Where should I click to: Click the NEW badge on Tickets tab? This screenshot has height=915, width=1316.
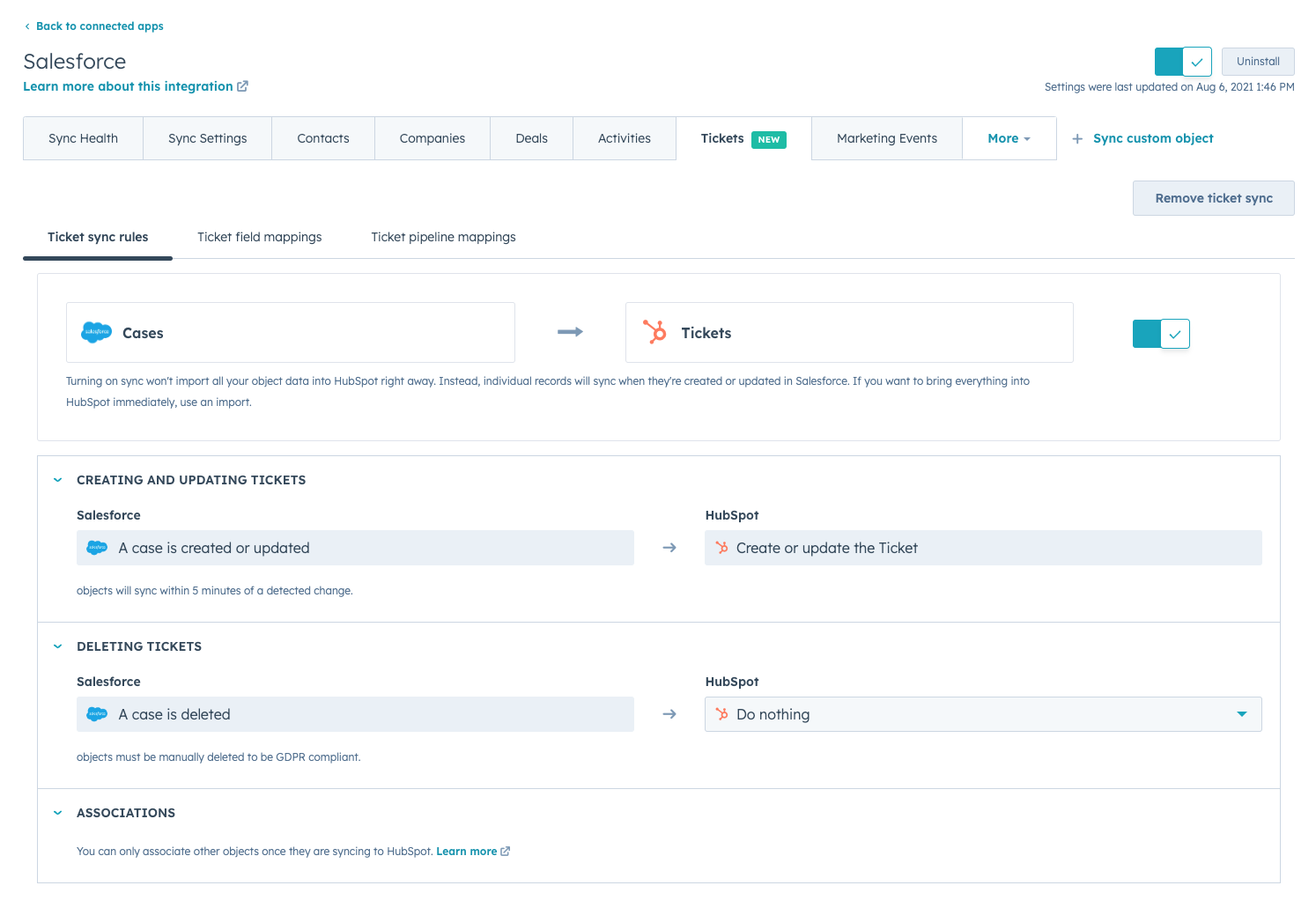pyautogui.click(x=769, y=140)
